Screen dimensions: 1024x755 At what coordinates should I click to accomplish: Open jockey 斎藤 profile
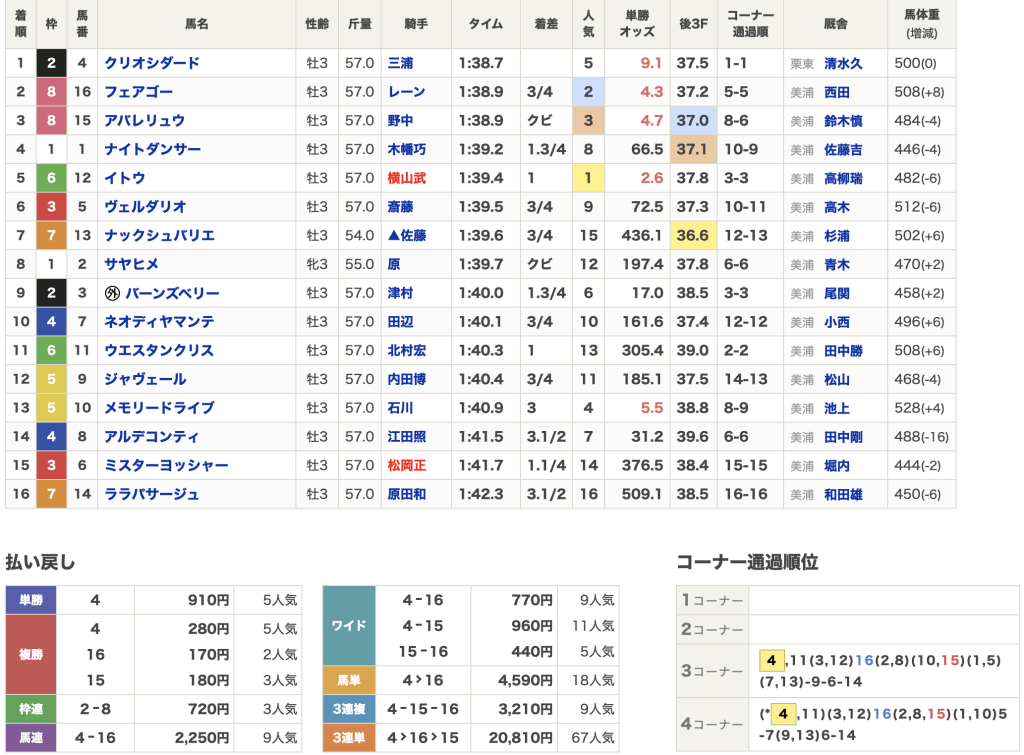pos(400,207)
